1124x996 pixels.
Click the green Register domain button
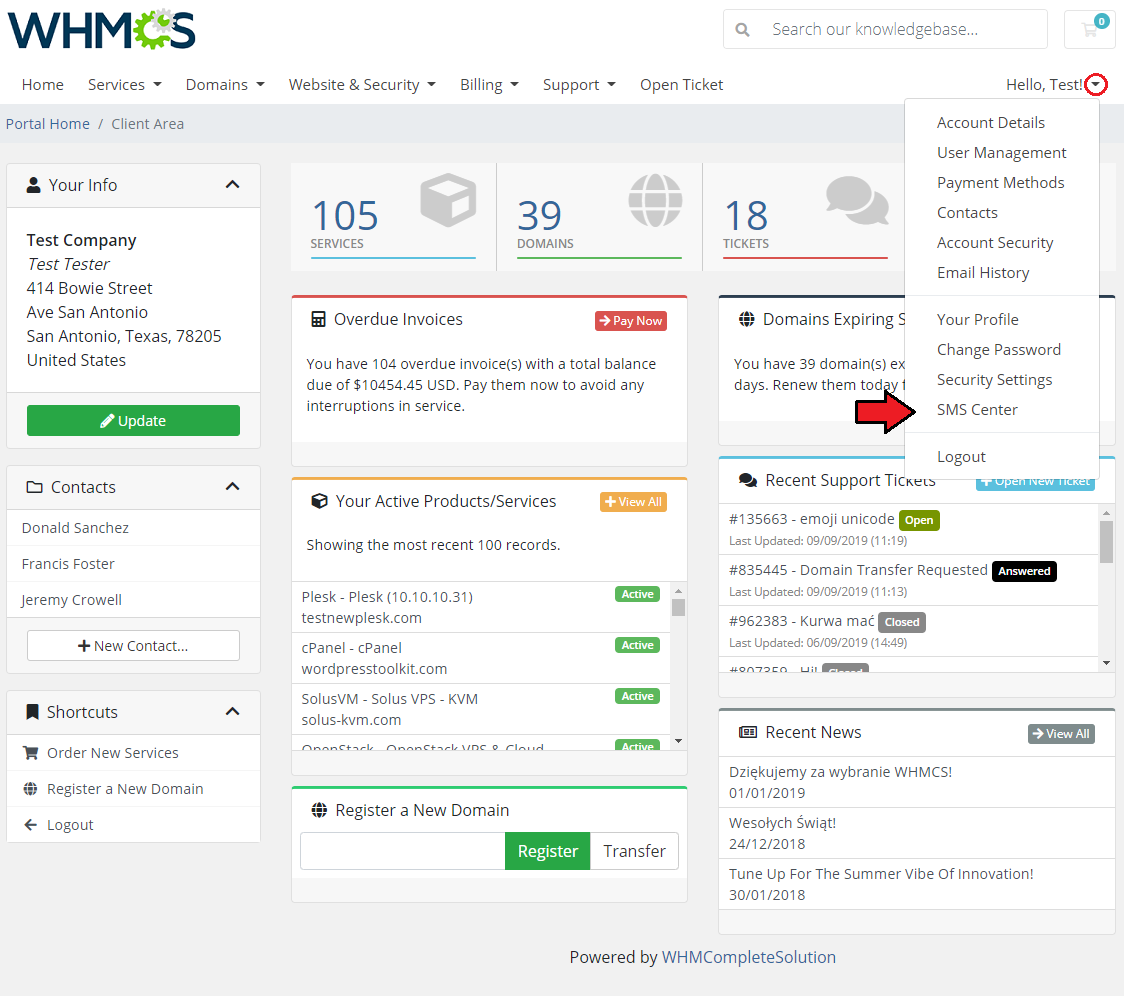coord(547,851)
